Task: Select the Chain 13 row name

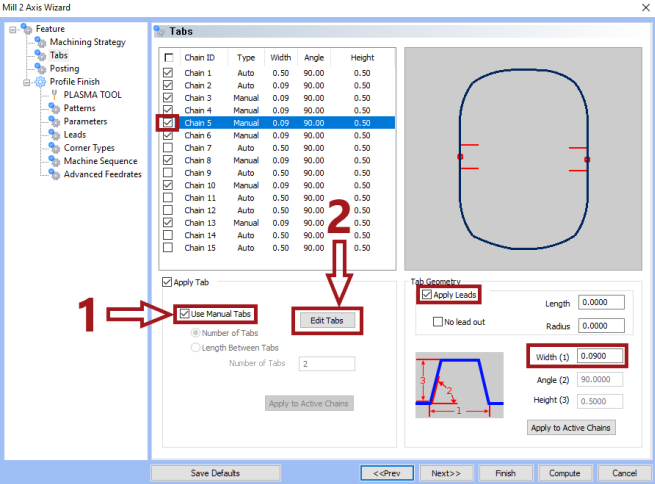Action: click(x=200, y=223)
